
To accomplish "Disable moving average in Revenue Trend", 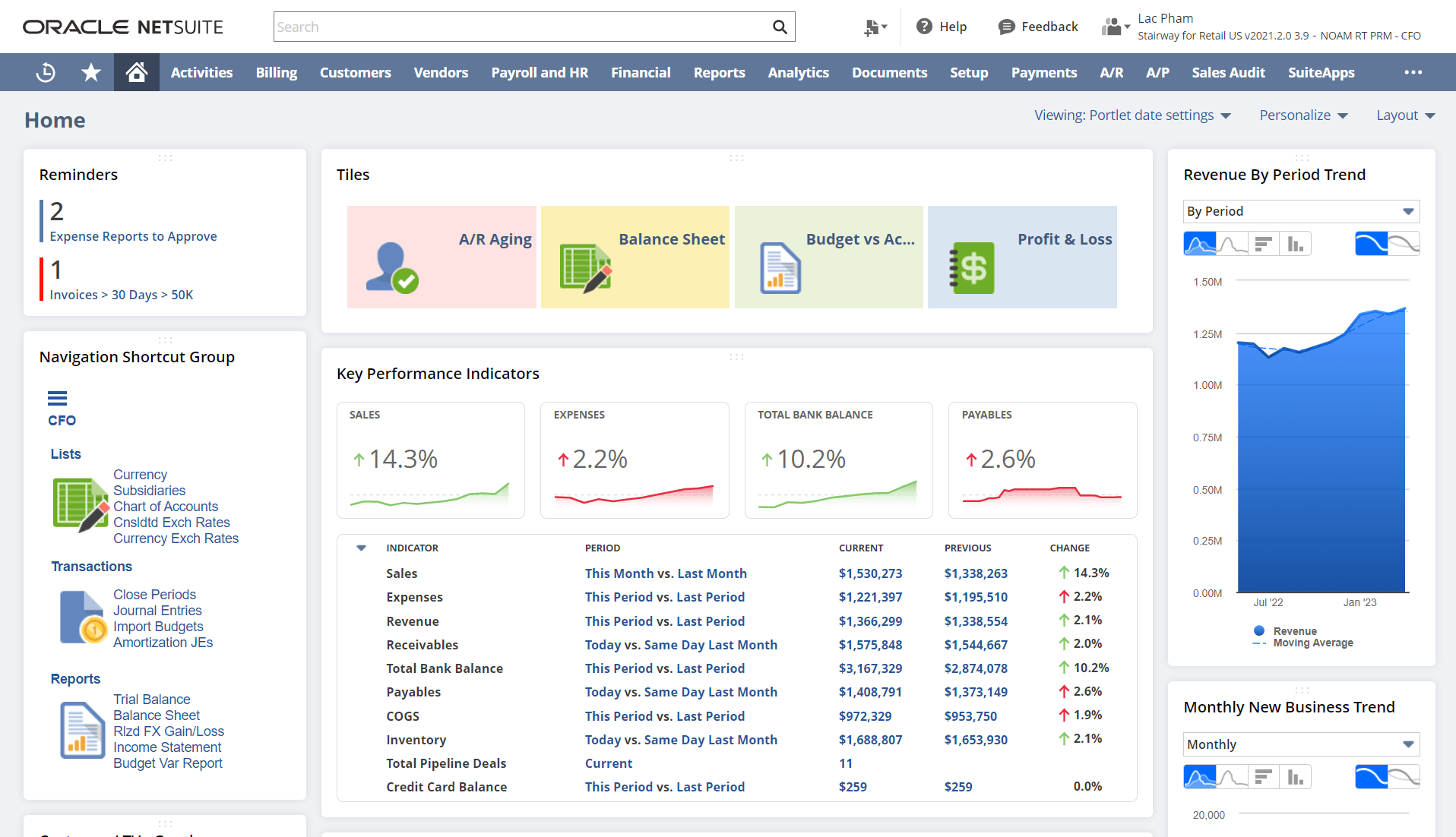I will (x=1404, y=244).
